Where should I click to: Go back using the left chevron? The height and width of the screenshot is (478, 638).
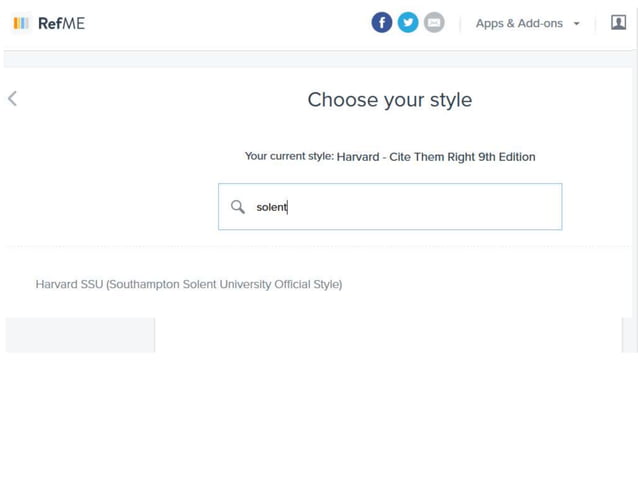(x=13, y=98)
